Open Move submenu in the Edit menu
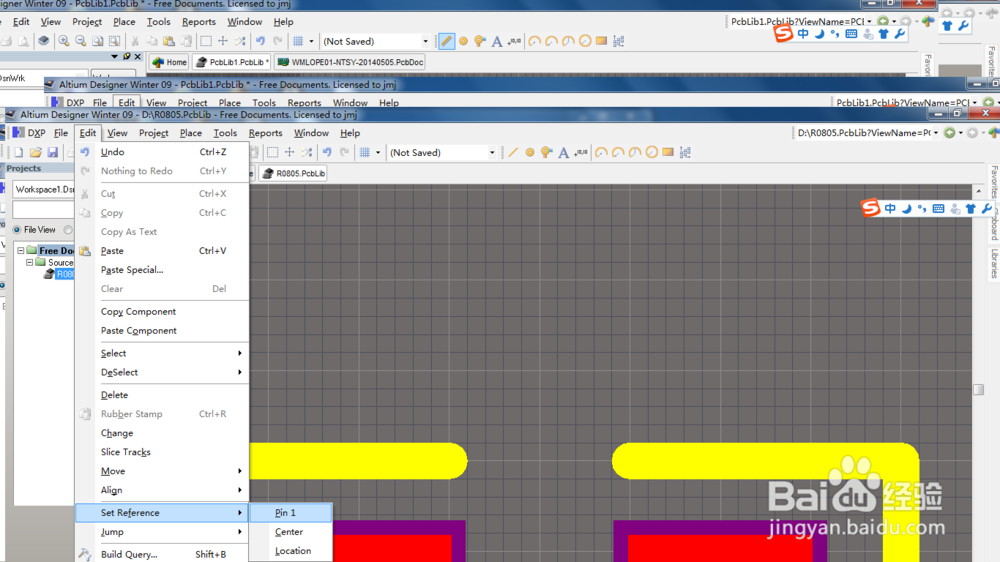 coord(162,471)
